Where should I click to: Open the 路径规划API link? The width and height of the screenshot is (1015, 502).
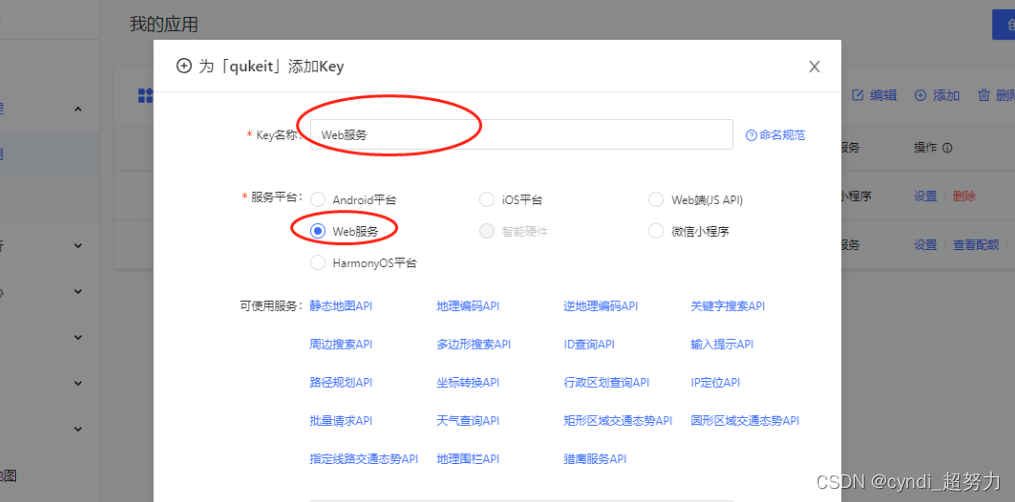click(x=341, y=382)
